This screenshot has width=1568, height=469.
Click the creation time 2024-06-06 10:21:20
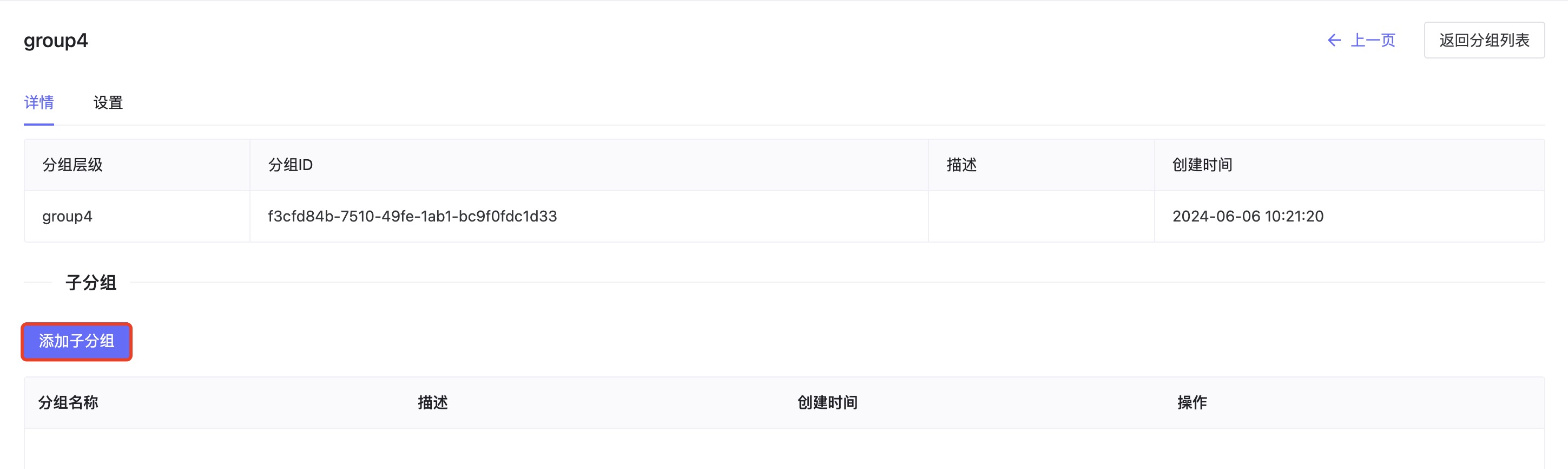[1248, 216]
